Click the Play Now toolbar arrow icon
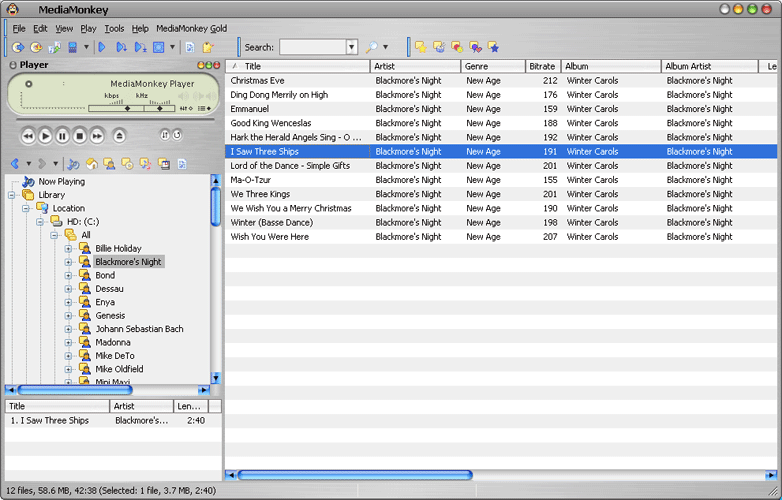The width and height of the screenshot is (782, 500). coord(102,47)
